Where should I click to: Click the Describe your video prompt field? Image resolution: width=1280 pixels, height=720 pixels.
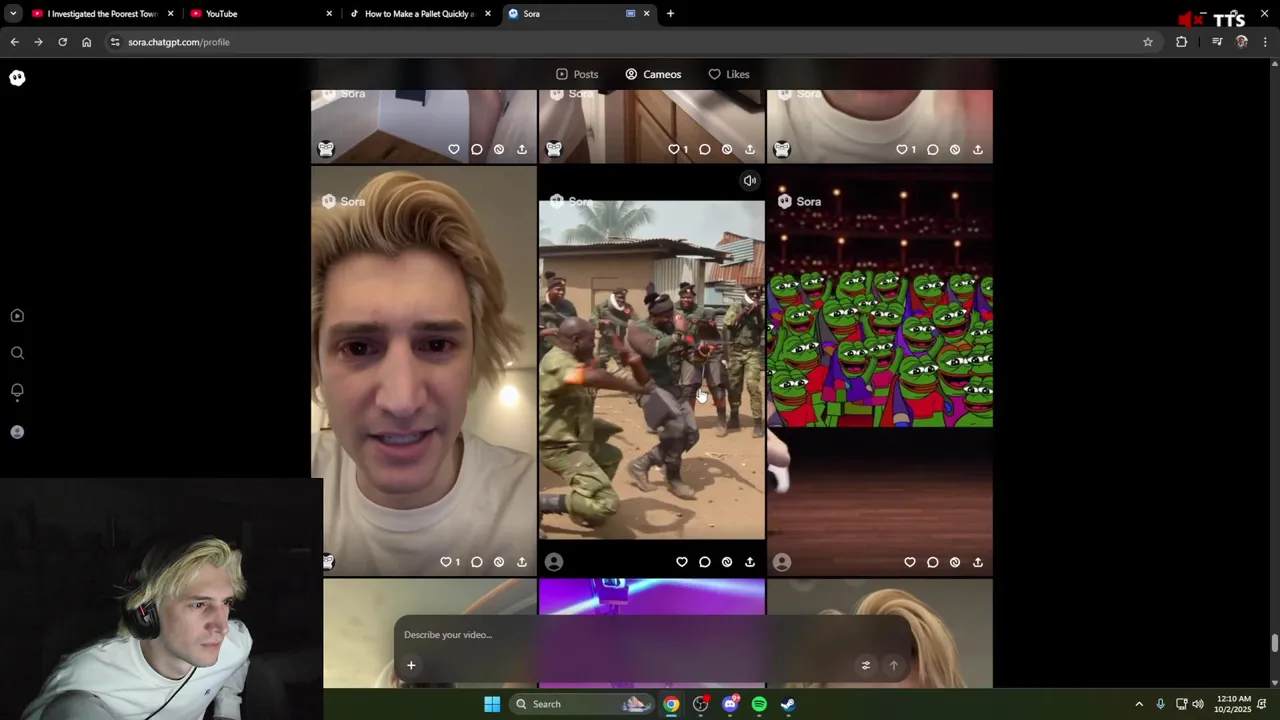tap(653, 634)
